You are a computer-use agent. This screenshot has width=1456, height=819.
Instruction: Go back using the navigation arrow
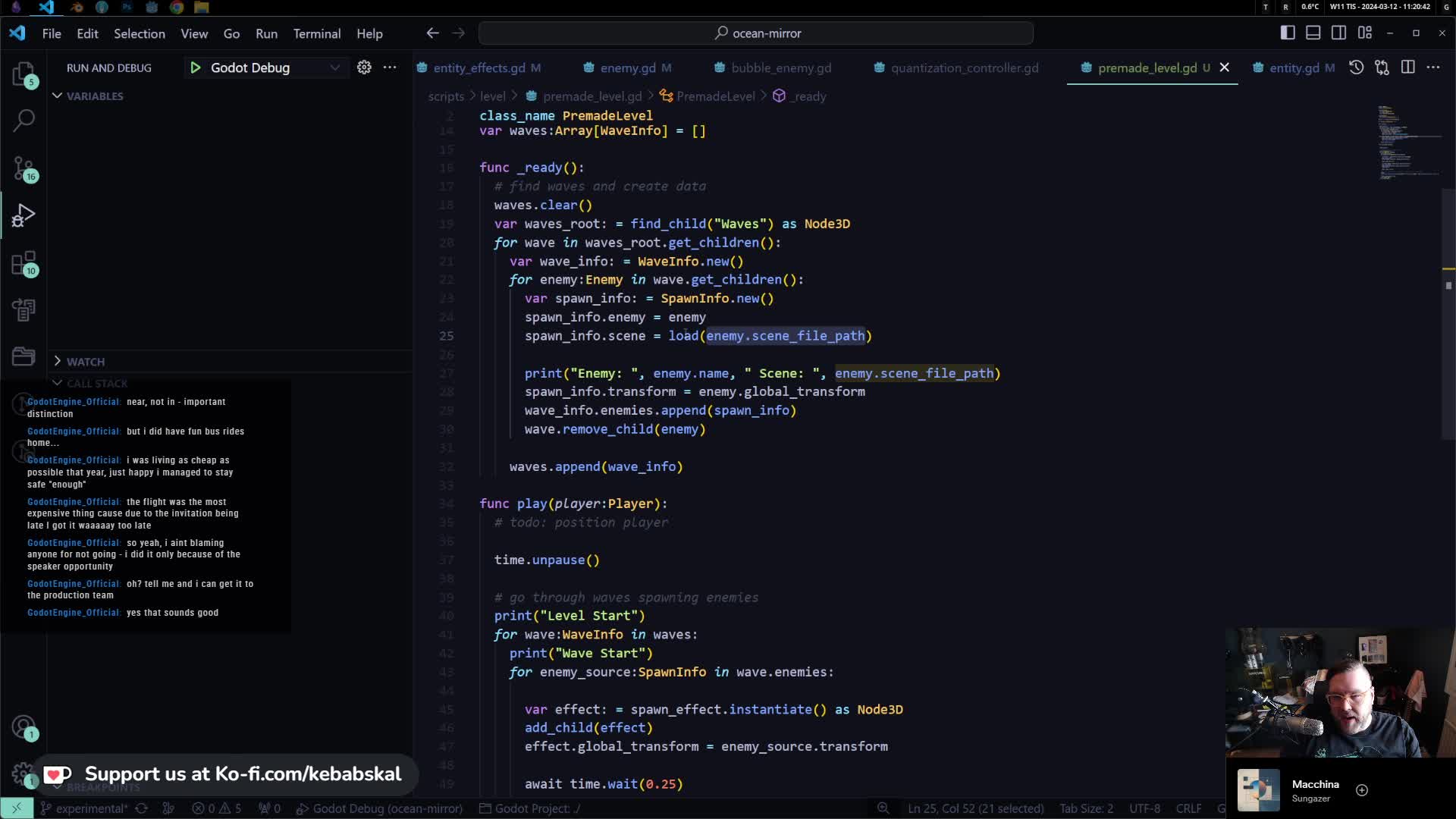click(x=432, y=33)
